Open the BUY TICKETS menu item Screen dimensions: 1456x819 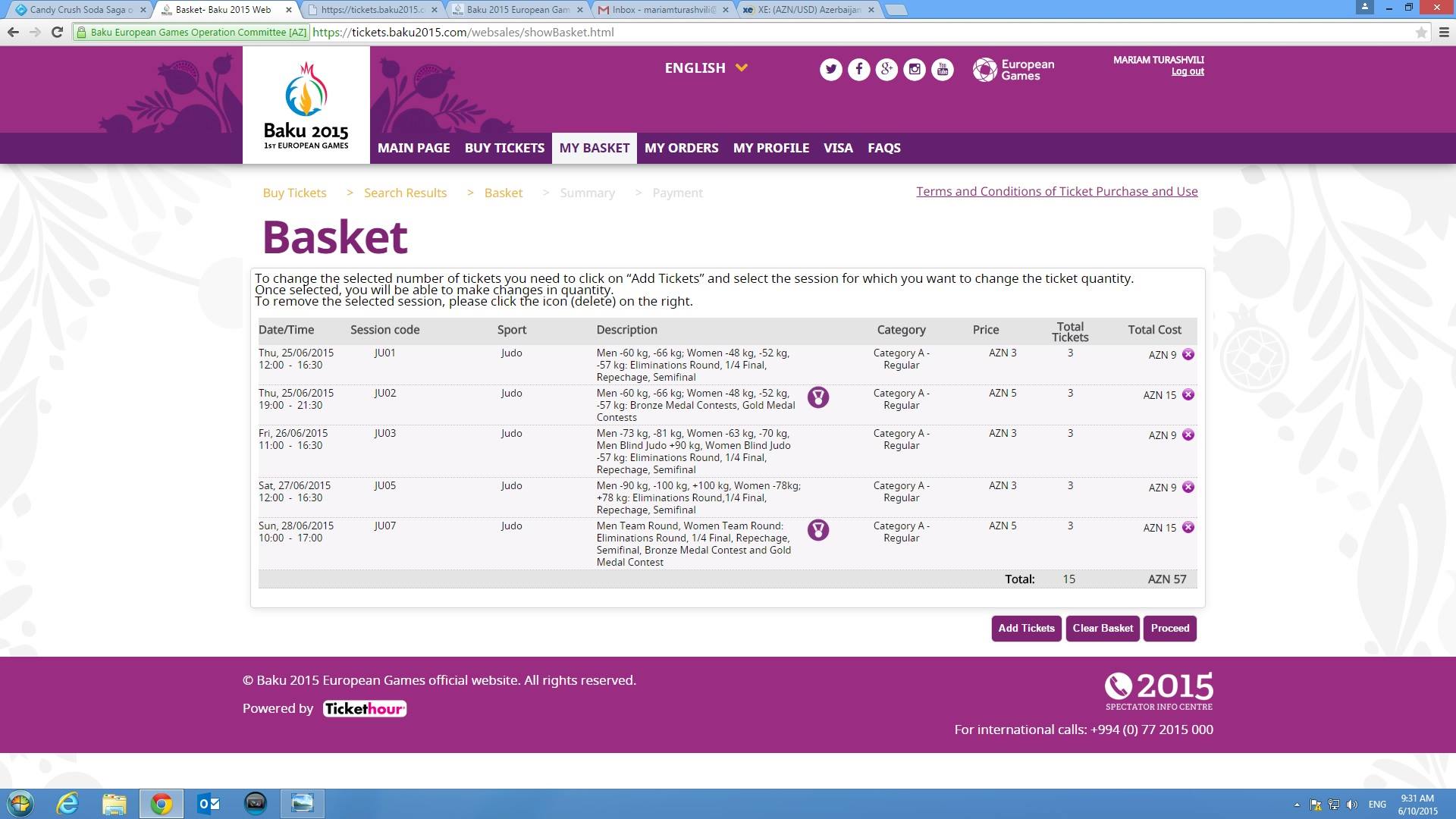(504, 148)
